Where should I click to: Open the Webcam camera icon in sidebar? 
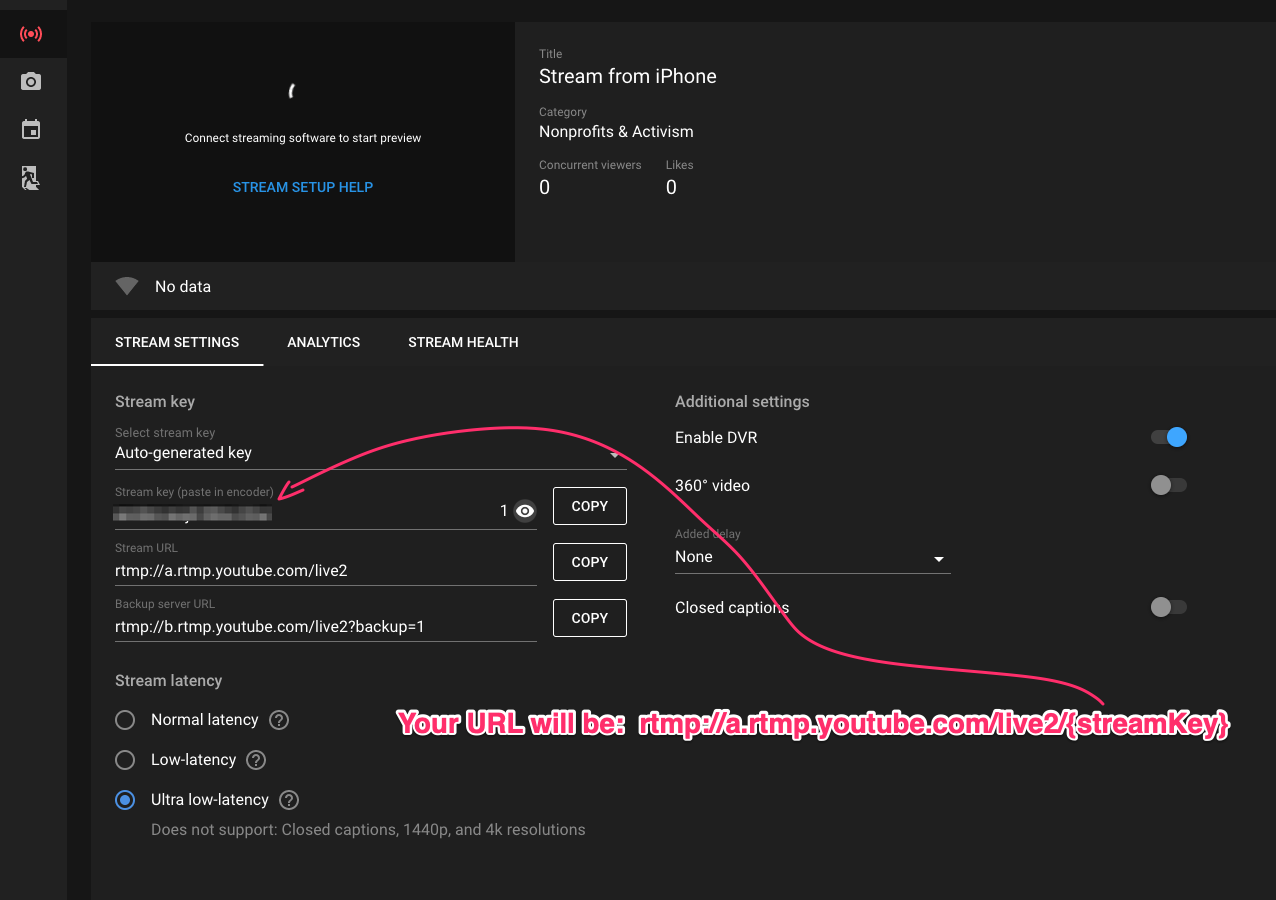tap(31, 82)
